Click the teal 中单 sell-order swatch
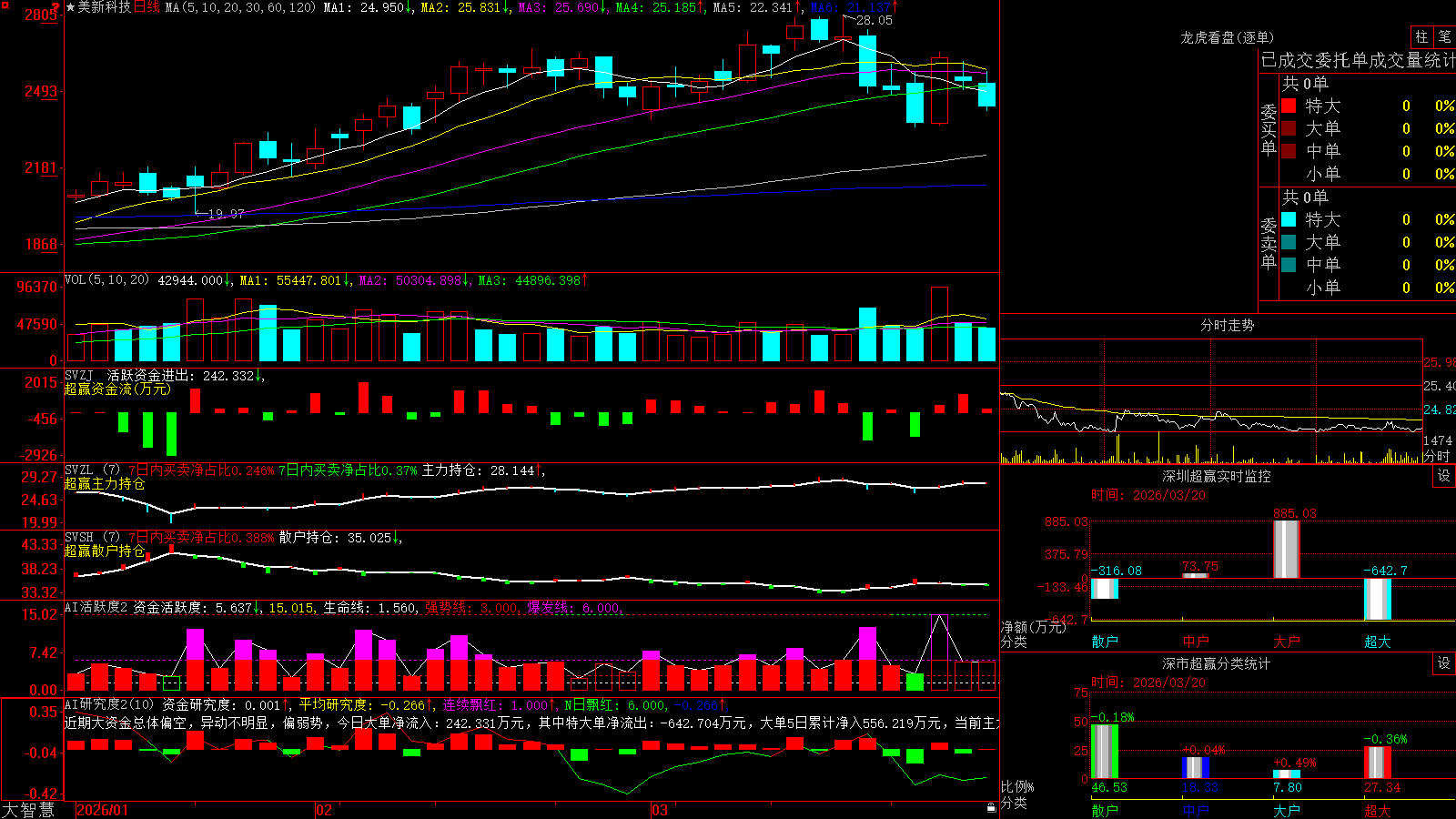The height and width of the screenshot is (819, 1456). click(1289, 265)
